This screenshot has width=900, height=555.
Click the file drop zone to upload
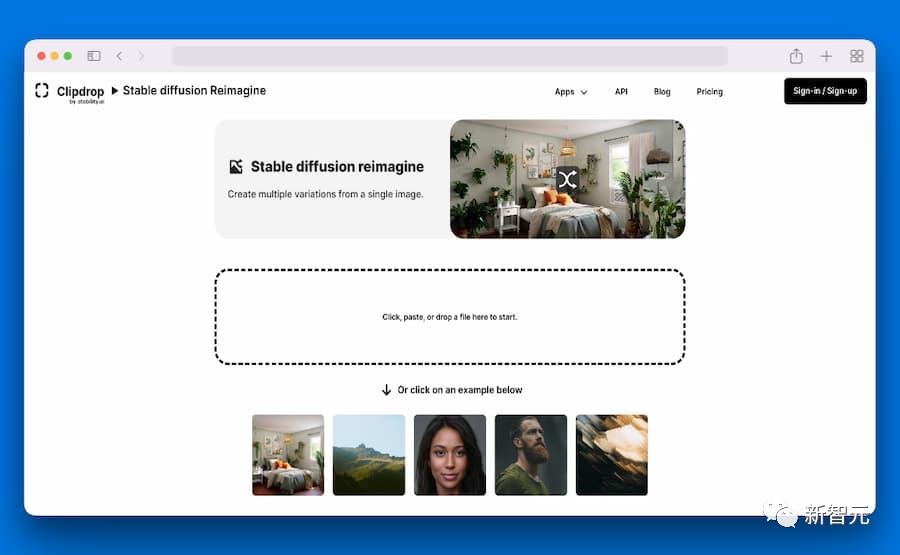tap(450, 316)
